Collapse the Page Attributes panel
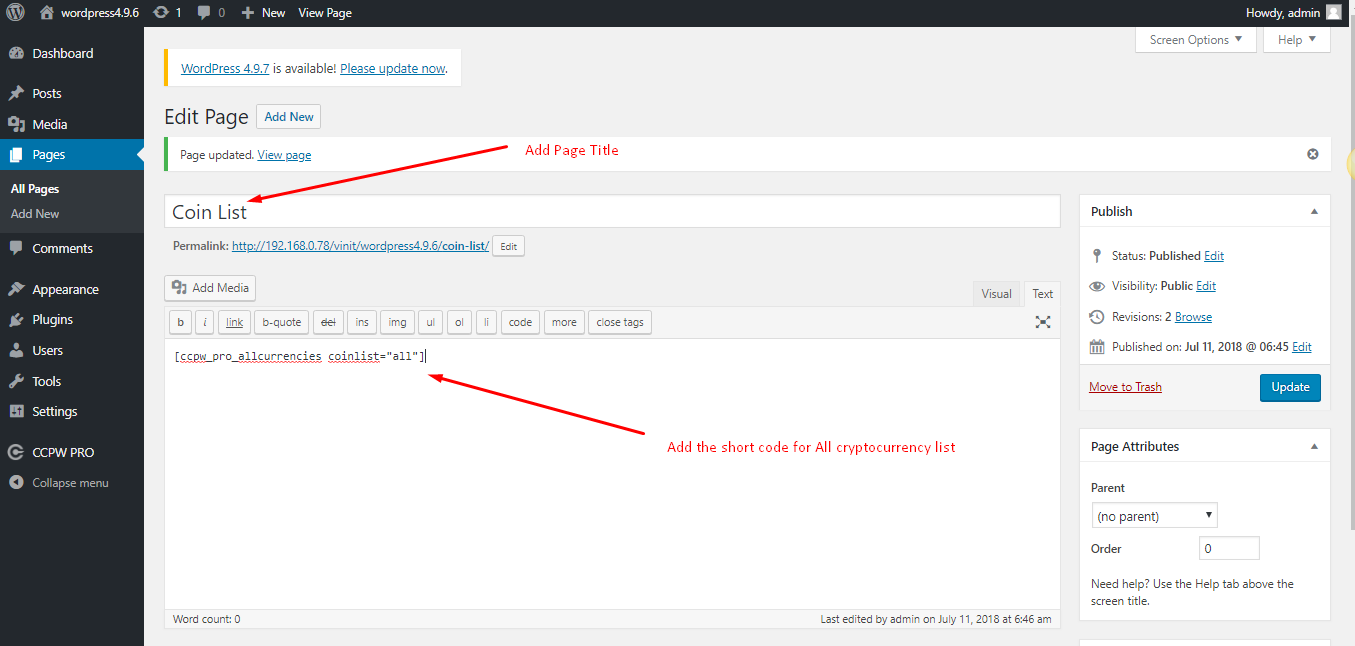 pyautogui.click(x=1314, y=446)
